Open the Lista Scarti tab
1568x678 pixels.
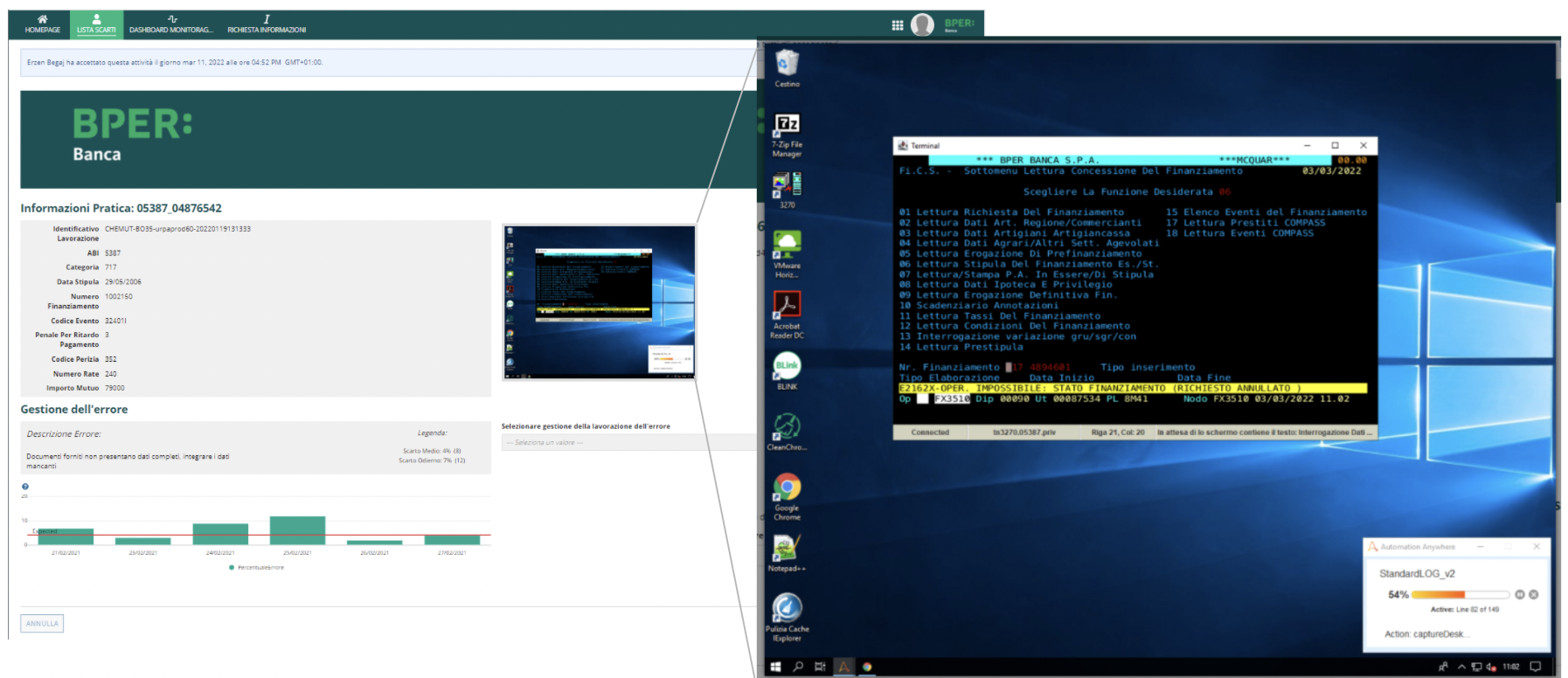[x=96, y=24]
